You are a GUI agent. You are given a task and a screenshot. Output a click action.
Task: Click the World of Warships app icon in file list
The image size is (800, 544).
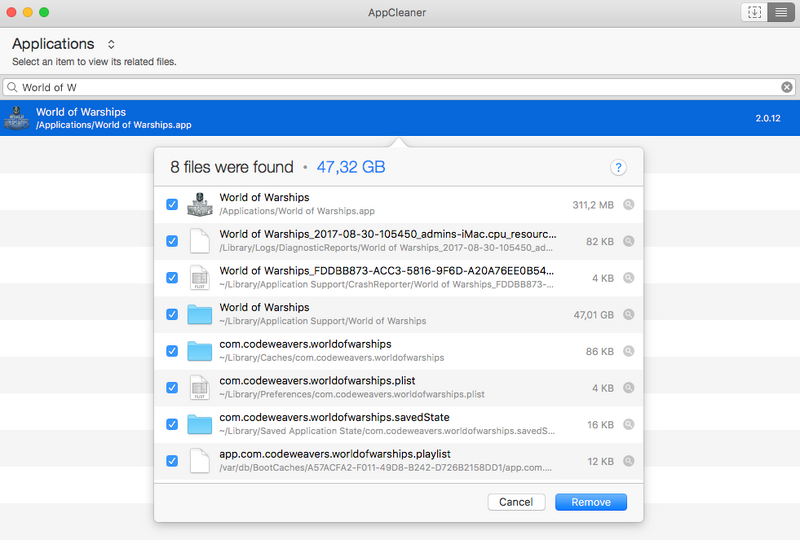point(199,205)
